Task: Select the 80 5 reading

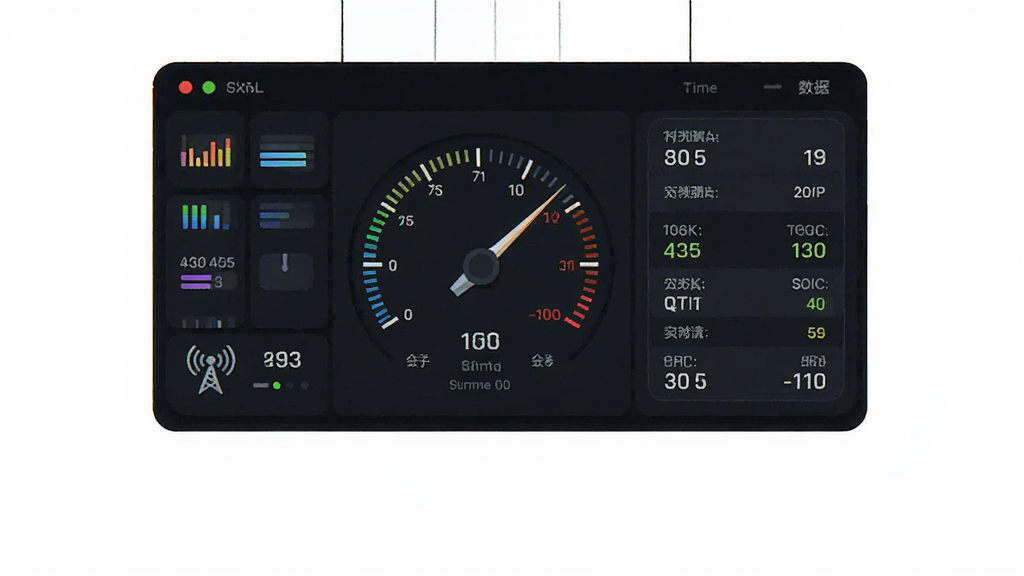Action: (x=685, y=157)
